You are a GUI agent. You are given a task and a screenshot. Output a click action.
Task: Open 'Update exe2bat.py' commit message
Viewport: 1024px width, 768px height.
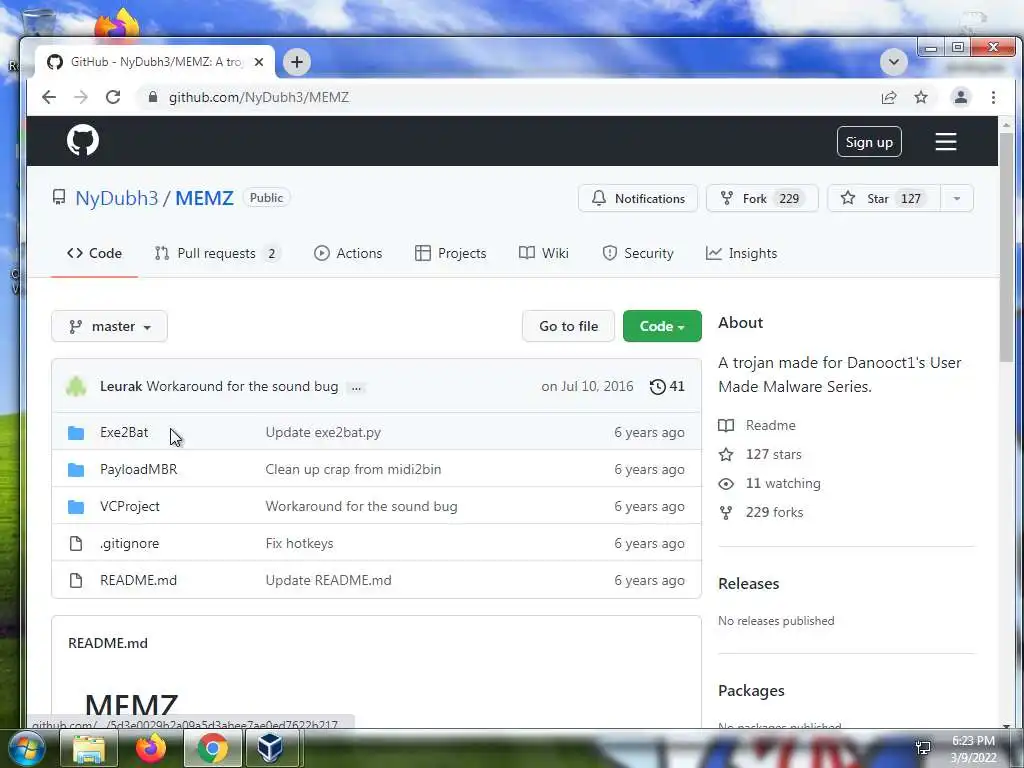pyautogui.click(x=323, y=432)
